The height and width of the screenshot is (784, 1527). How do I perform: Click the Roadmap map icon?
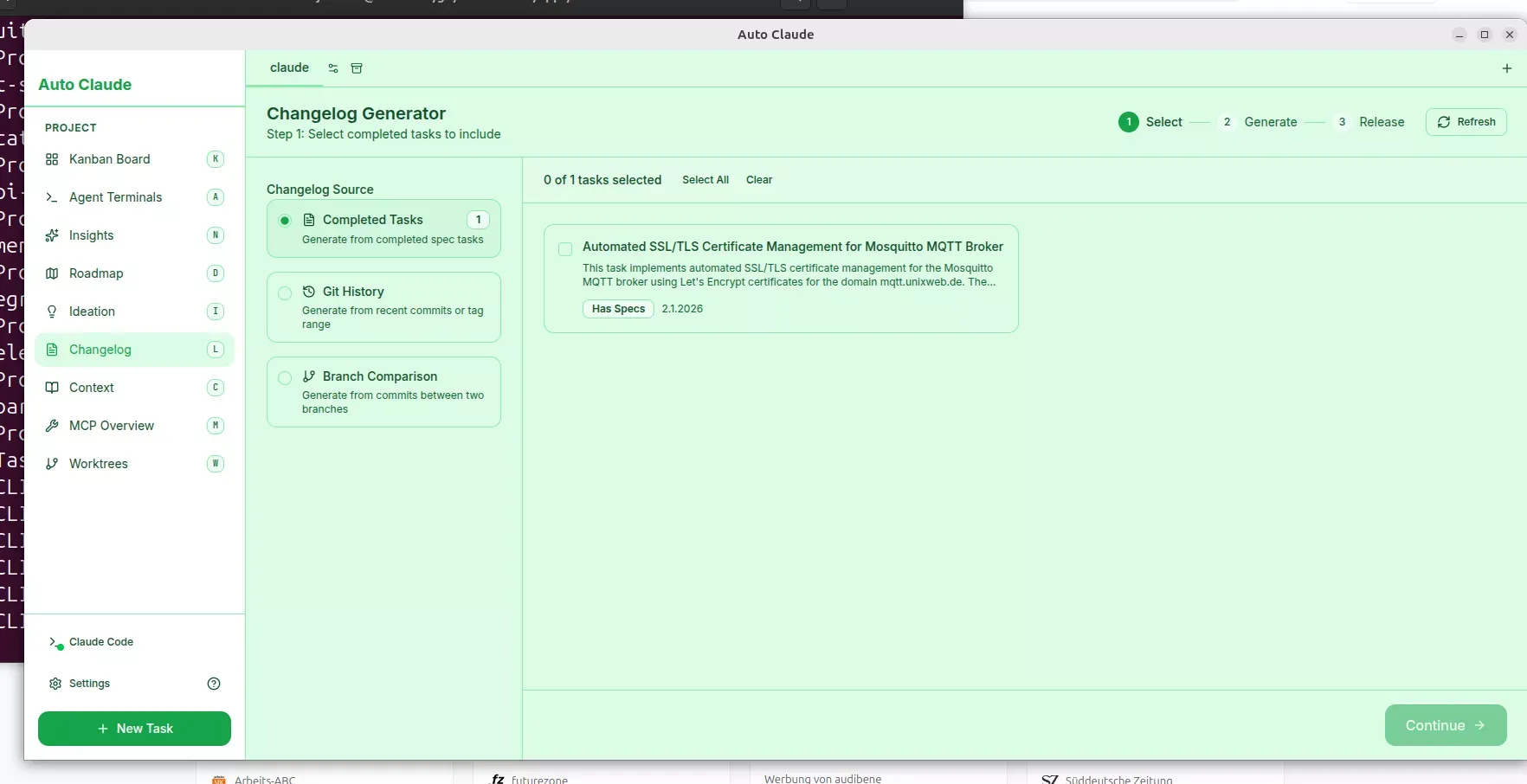tap(53, 273)
